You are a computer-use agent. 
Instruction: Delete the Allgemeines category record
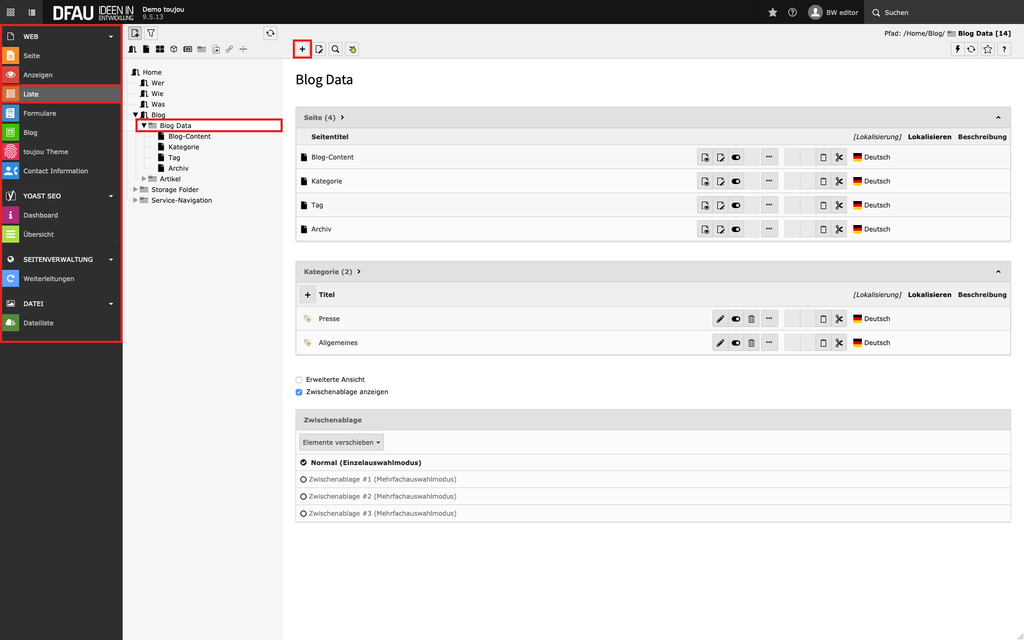[x=752, y=343]
